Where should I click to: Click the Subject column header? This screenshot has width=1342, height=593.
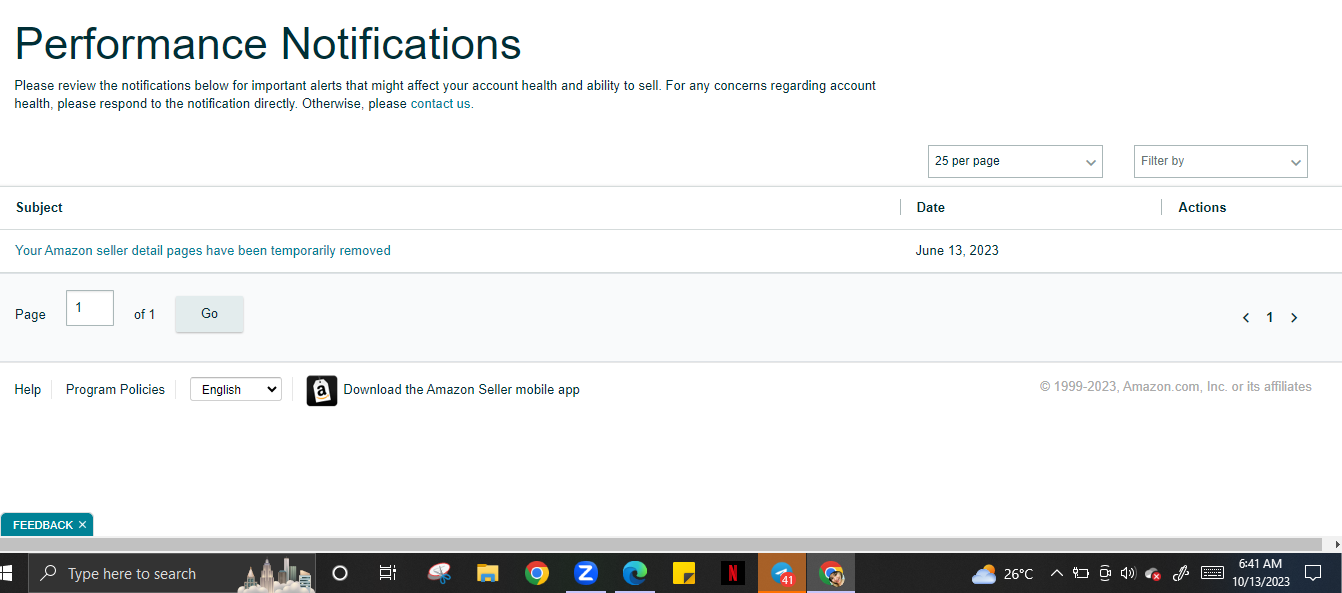tap(39, 207)
